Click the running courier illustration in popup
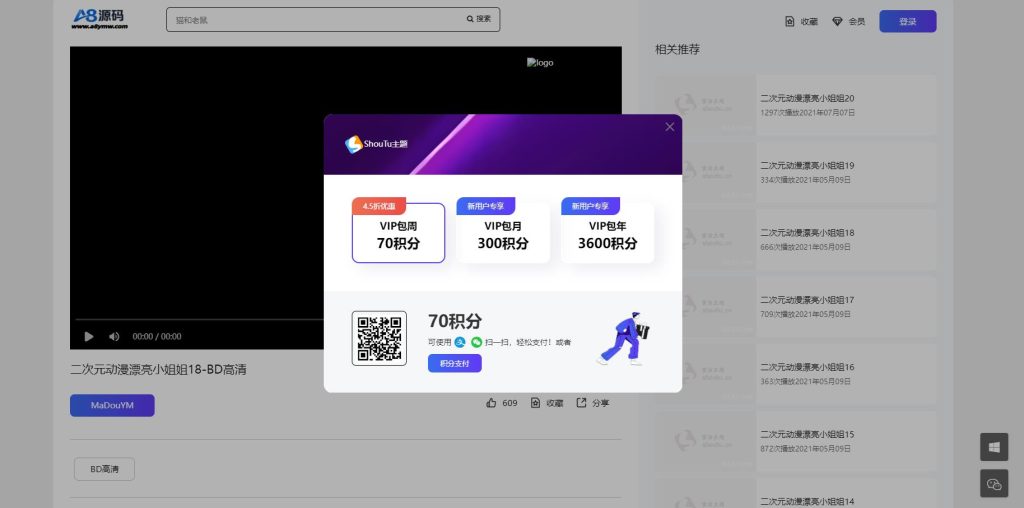 click(623, 338)
